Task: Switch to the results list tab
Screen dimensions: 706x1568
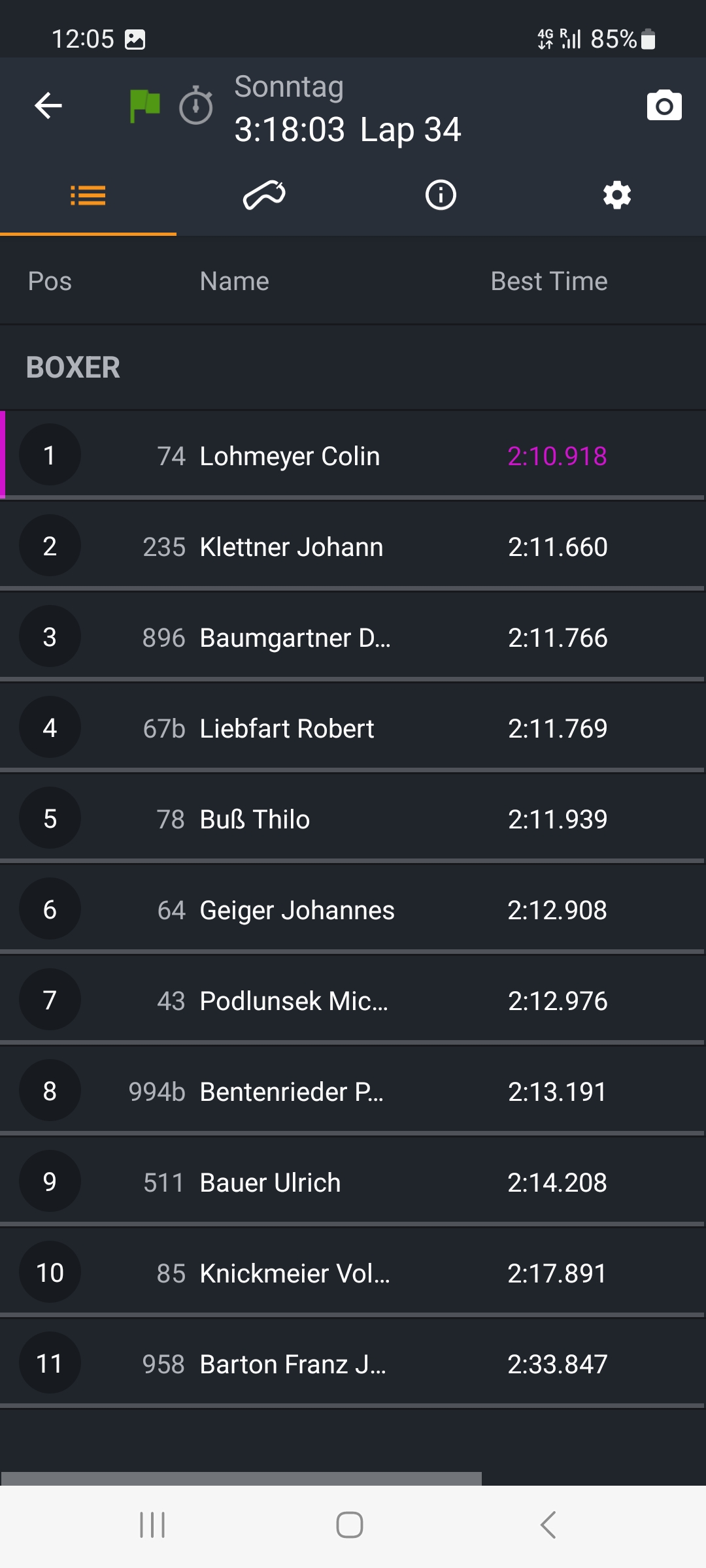Action: point(88,195)
